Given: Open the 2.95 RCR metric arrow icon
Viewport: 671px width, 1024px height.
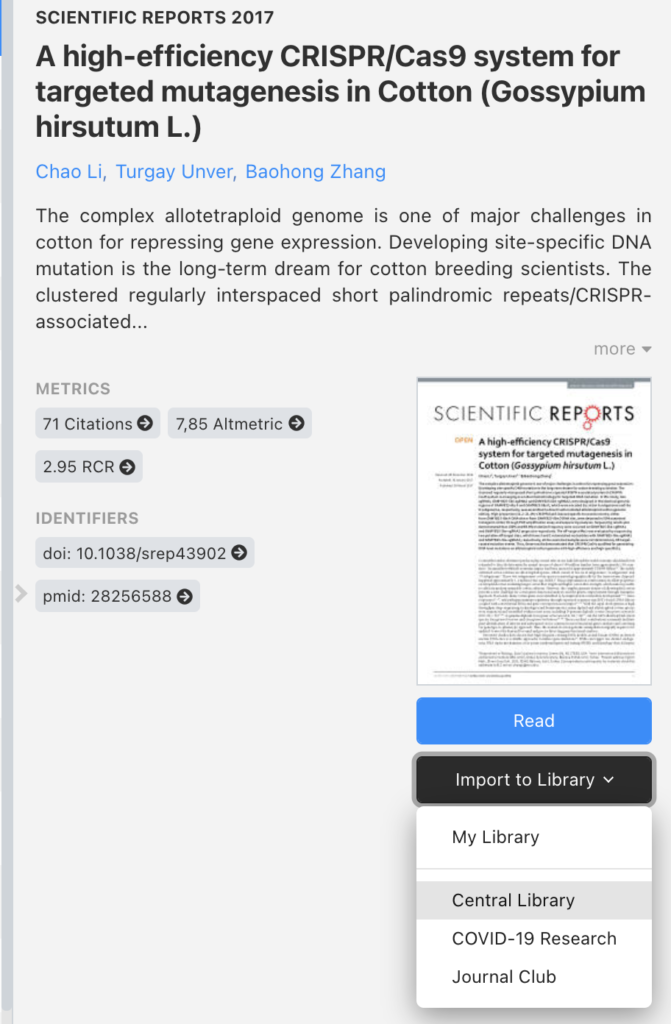Looking at the screenshot, I should [126, 466].
